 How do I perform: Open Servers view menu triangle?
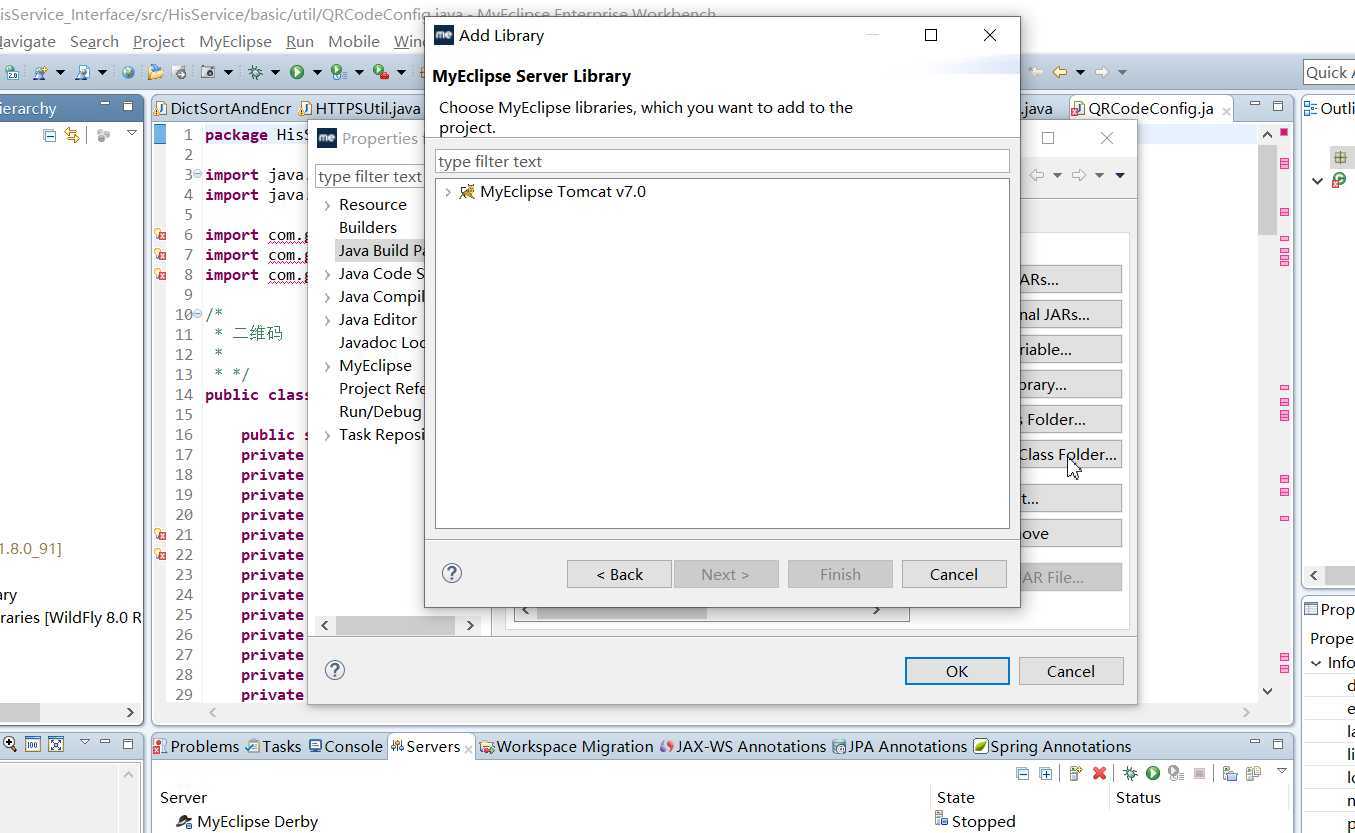[1281, 772]
